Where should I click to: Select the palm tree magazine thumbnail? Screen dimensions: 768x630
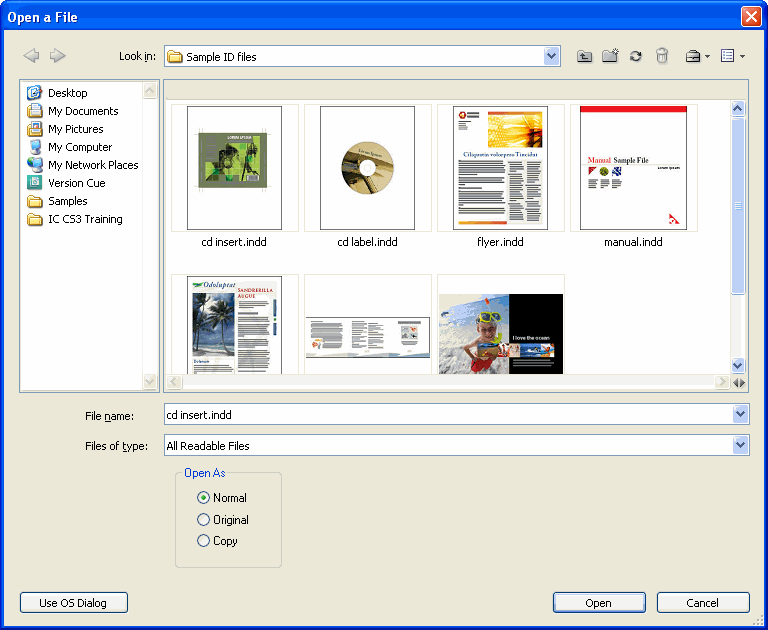pyautogui.click(x=235, y=324)
